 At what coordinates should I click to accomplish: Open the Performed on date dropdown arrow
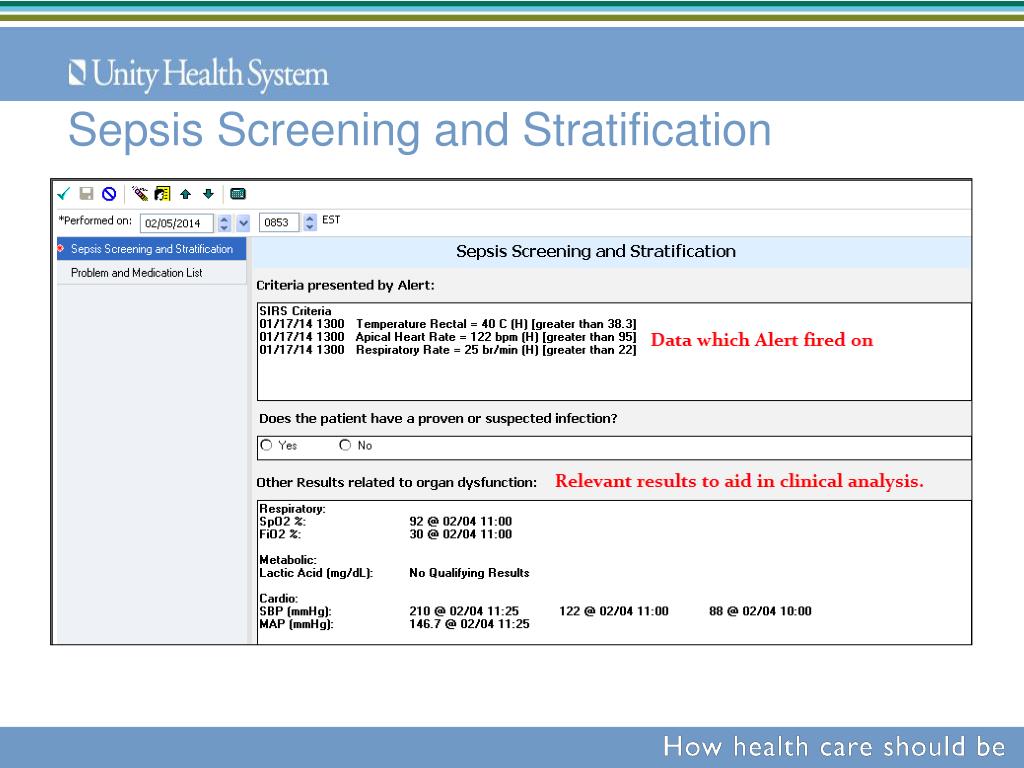click(244, 223)
